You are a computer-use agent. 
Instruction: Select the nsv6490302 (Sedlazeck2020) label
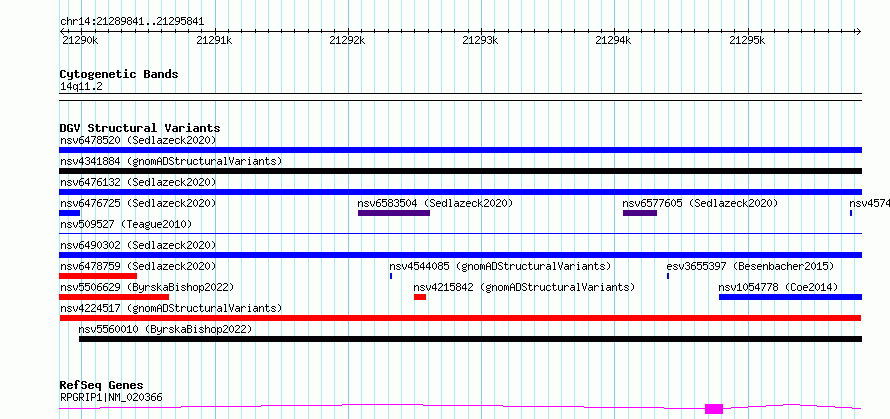[x=138, y=245]
